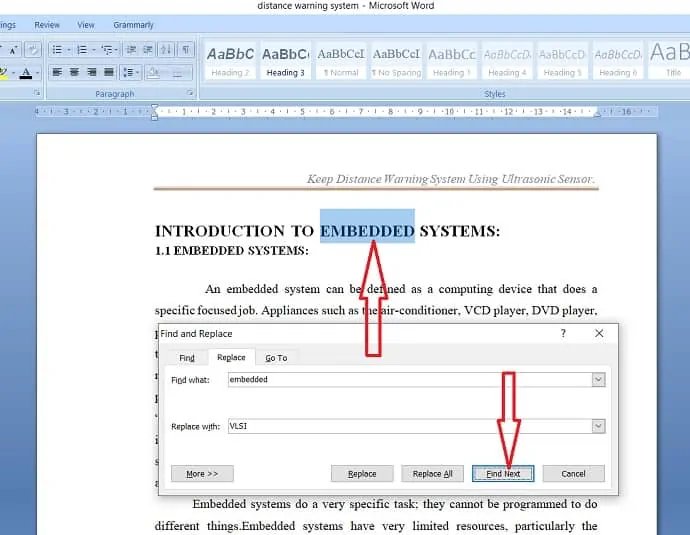Click the '1.1 EMBEDDED SYSTEMS:' subheading
This screenshot has width=690, height=535.
(x=231, y=251)
